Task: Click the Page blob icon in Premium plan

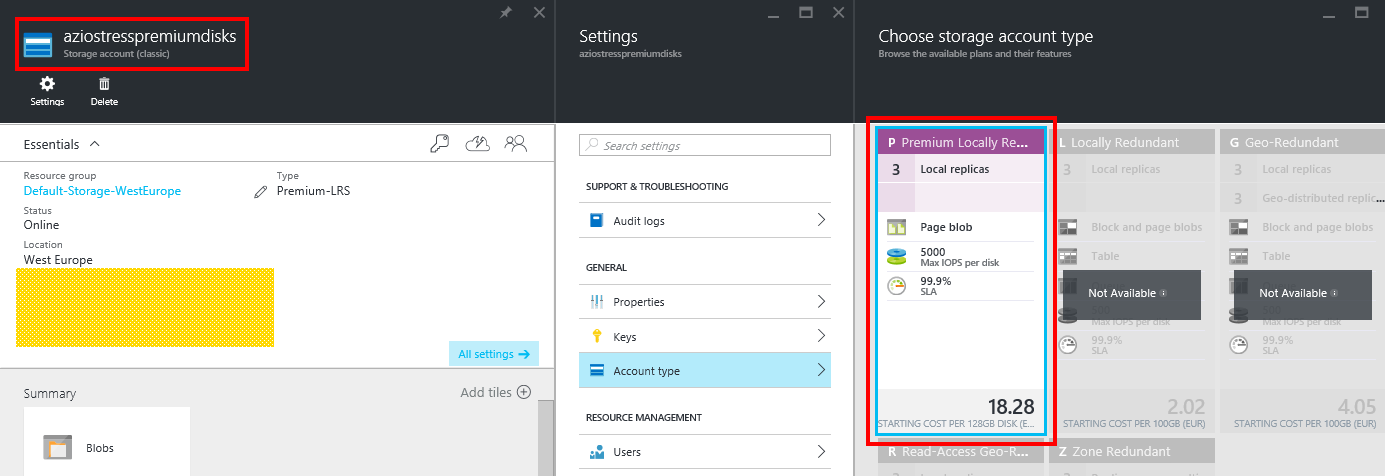Action: (x=896, y=227)
